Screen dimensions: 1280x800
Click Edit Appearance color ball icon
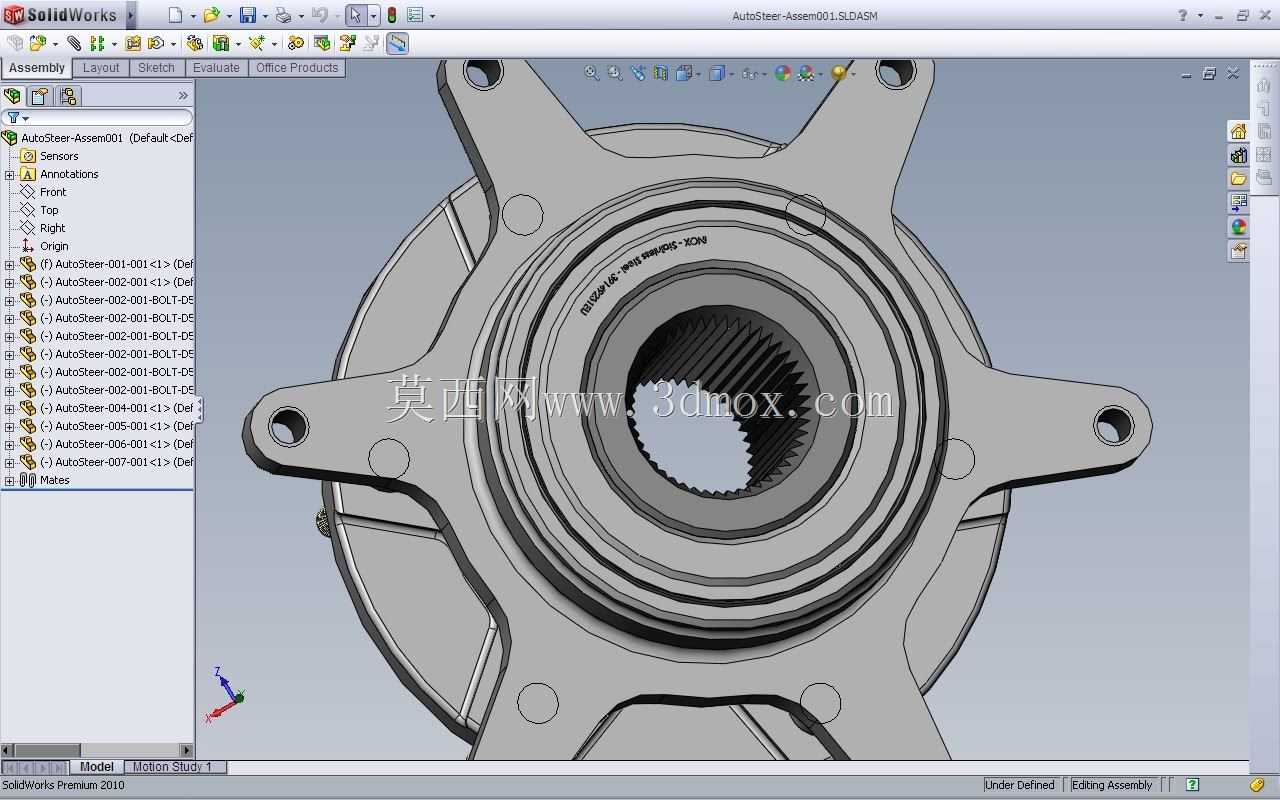coord(783,73)
